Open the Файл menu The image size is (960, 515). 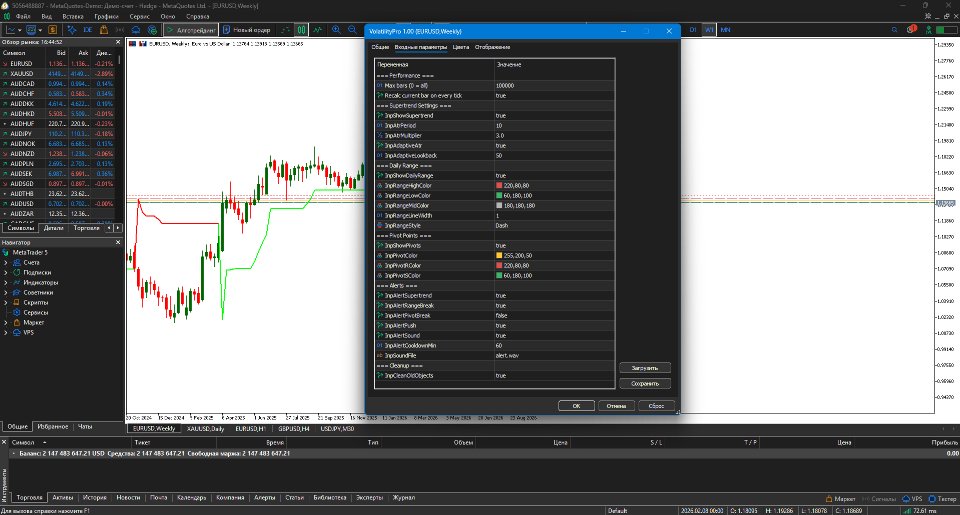[x=23, y=17]
